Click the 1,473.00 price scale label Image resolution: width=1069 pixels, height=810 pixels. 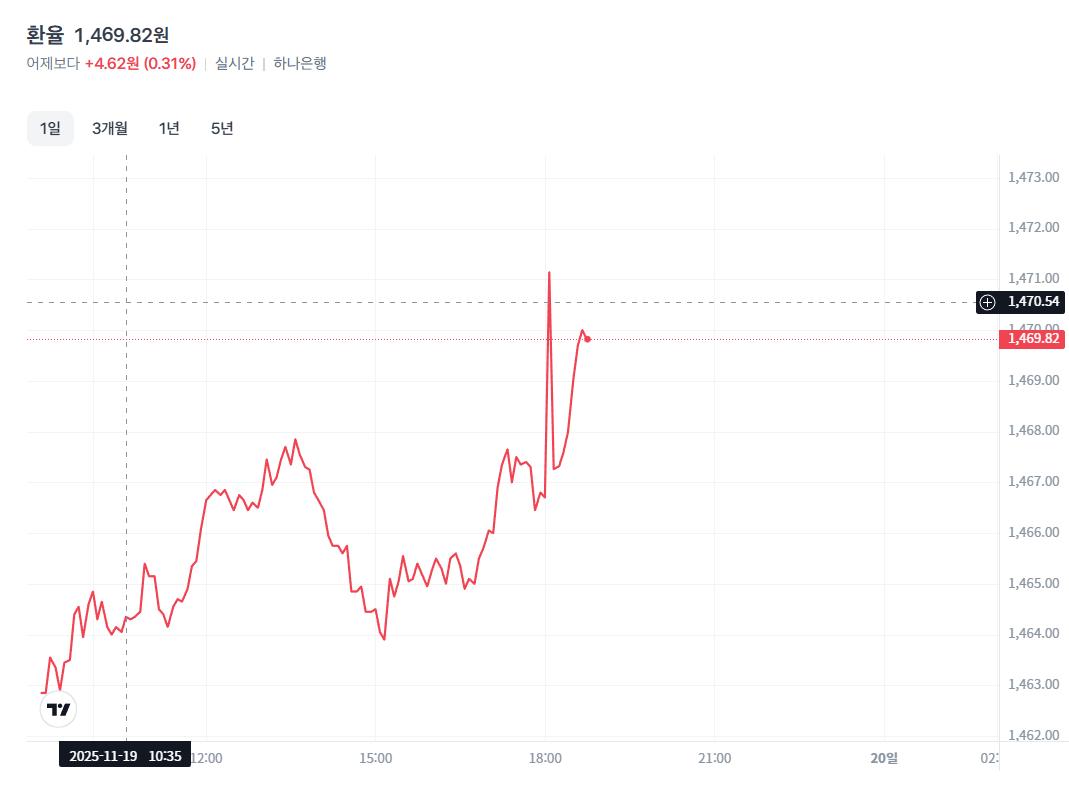pyautogui.click(x=1033, y=177)
